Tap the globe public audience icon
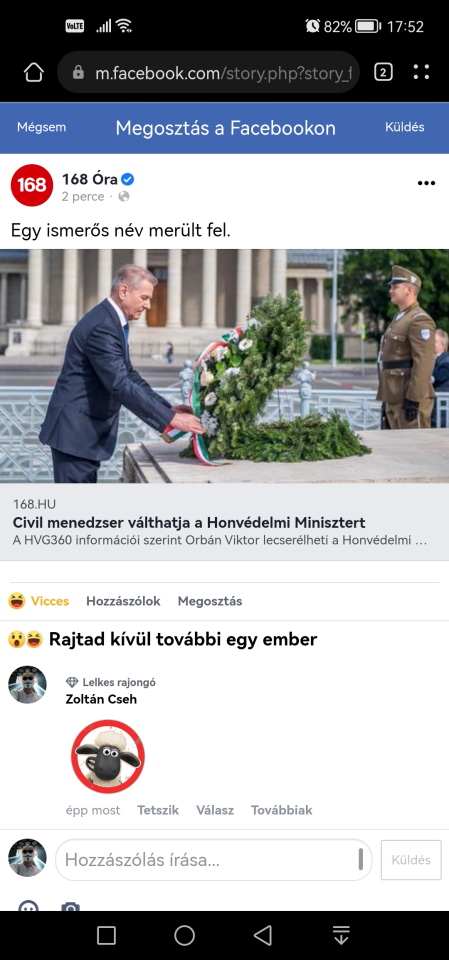The height and width of the screenshot is (960, 449). pos(124,197)
